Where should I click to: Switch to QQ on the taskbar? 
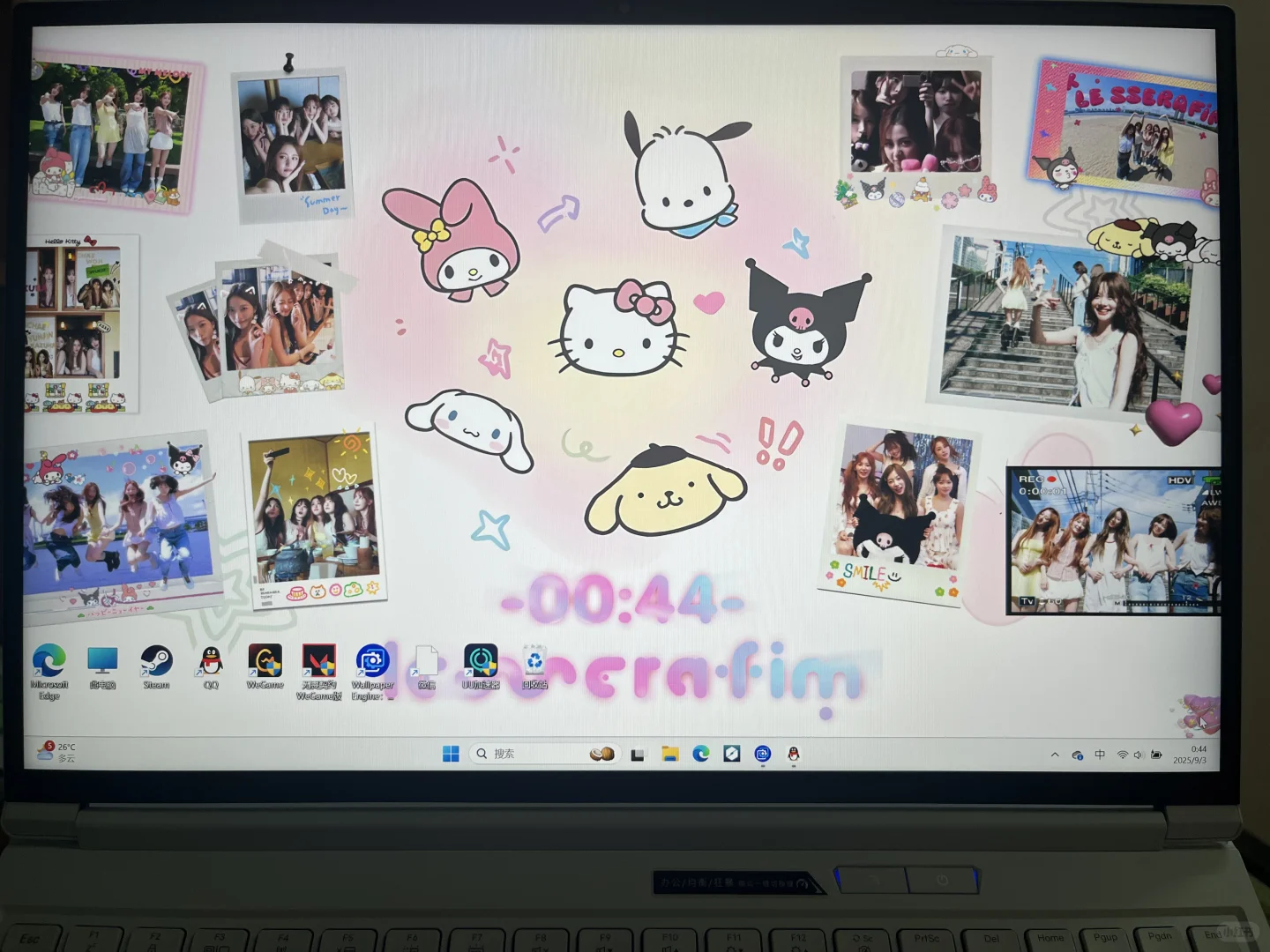[794, 754]
